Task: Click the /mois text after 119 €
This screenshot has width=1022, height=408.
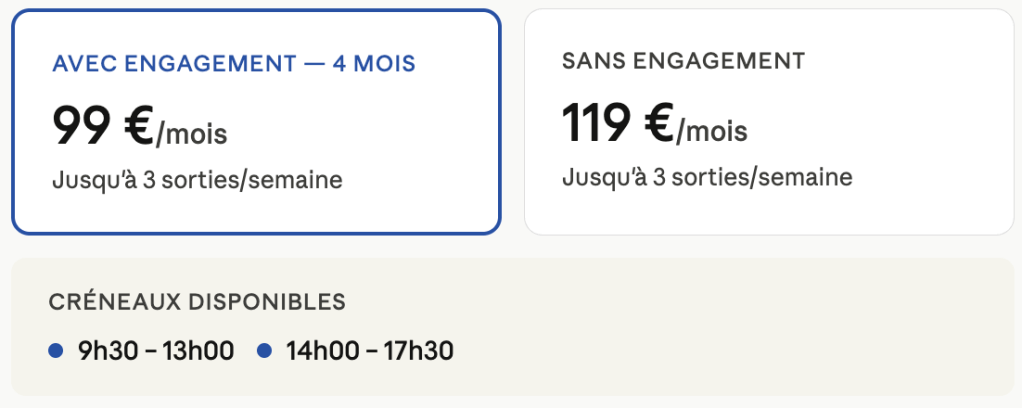Action: [711, 131]
